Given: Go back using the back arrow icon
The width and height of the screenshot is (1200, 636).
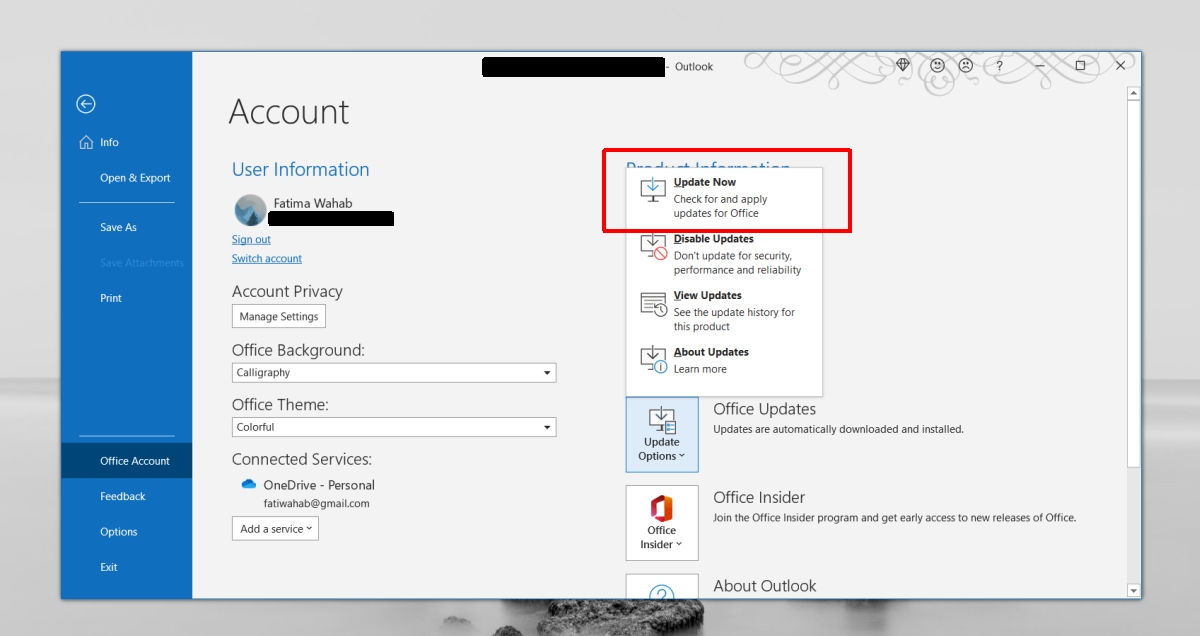Looking at the screenshot, I should [x=86, y=104].
